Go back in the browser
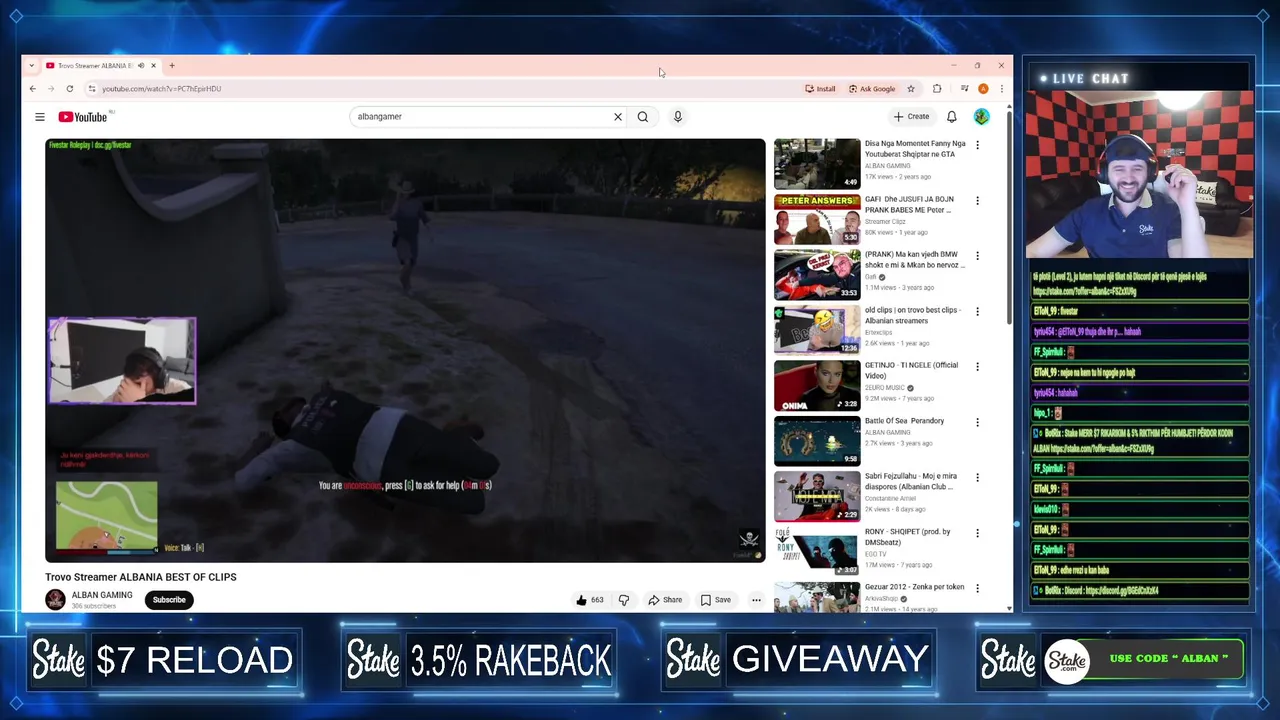Image resolution: width=1280 pixels, height=720 pixels. tap(32, 89)
